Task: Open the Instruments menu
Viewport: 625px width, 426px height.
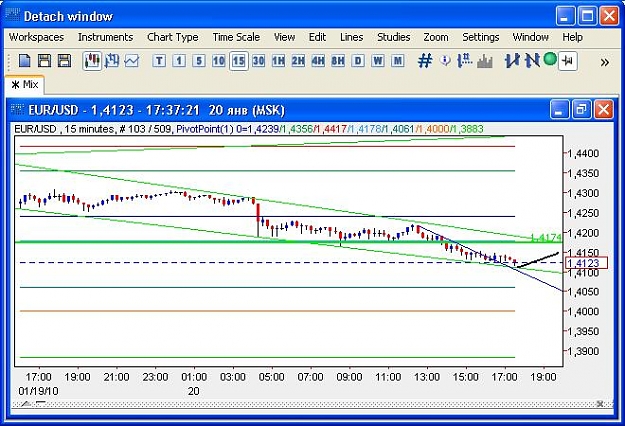Action: pyautogui.click(x=105, y=37)
